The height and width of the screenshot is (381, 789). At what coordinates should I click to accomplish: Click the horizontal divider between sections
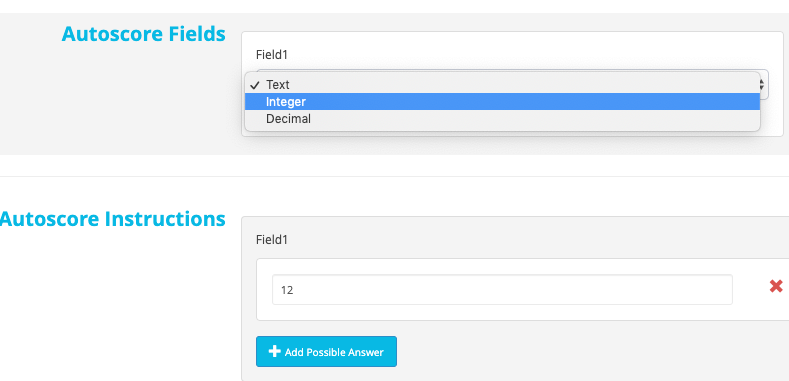[394, 176]
